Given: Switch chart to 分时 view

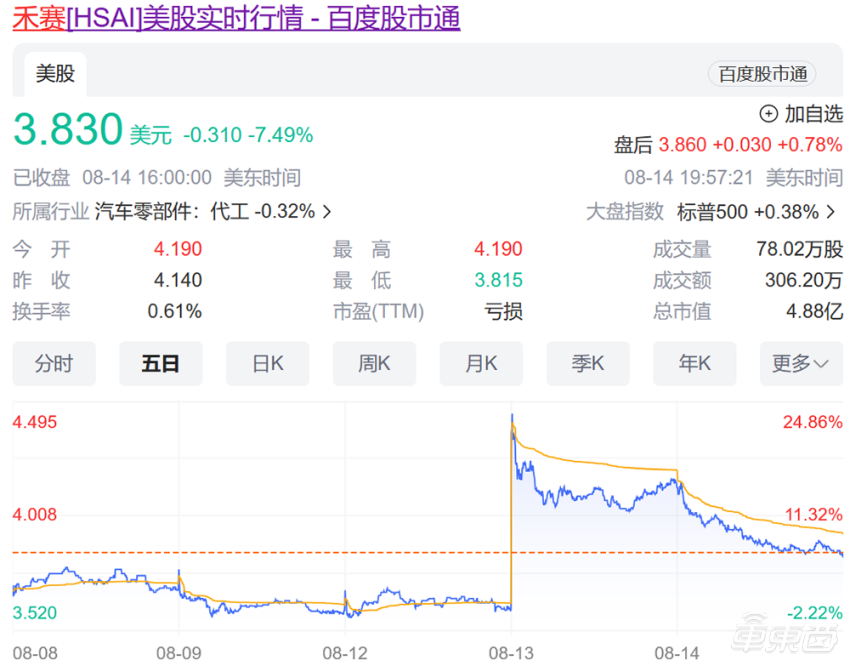Looking at the screenshot, I should [54, 364].
